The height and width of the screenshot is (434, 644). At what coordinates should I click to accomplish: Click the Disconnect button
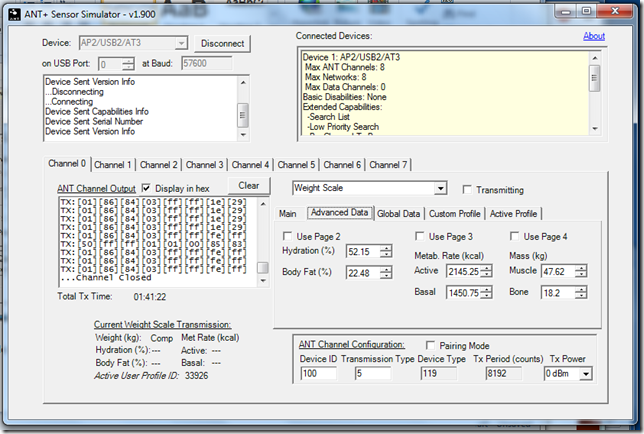click(x=221, y=43)
